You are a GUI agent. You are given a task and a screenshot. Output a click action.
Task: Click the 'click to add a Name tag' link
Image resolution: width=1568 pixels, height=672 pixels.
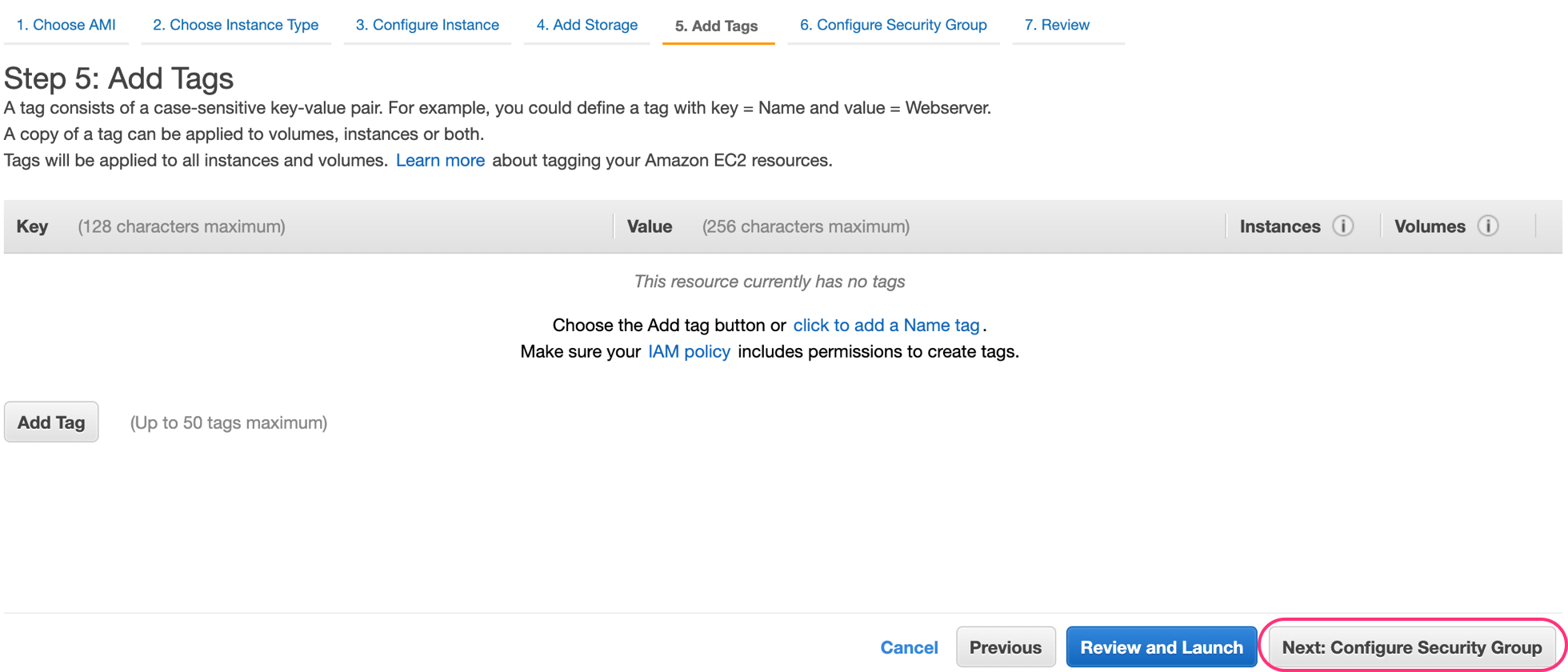(x=886, y=325)
